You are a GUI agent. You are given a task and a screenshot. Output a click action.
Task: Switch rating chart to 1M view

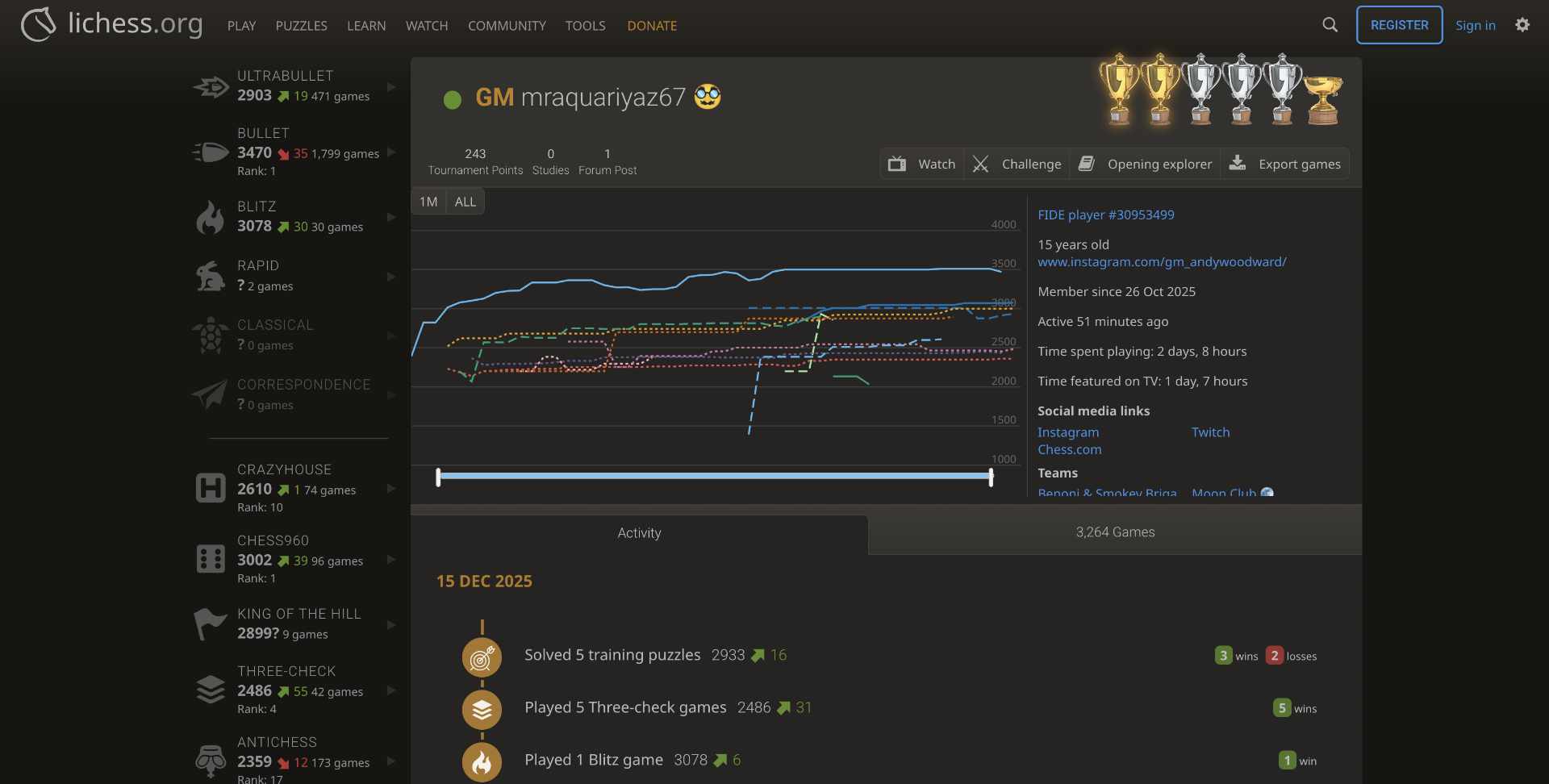428,202
